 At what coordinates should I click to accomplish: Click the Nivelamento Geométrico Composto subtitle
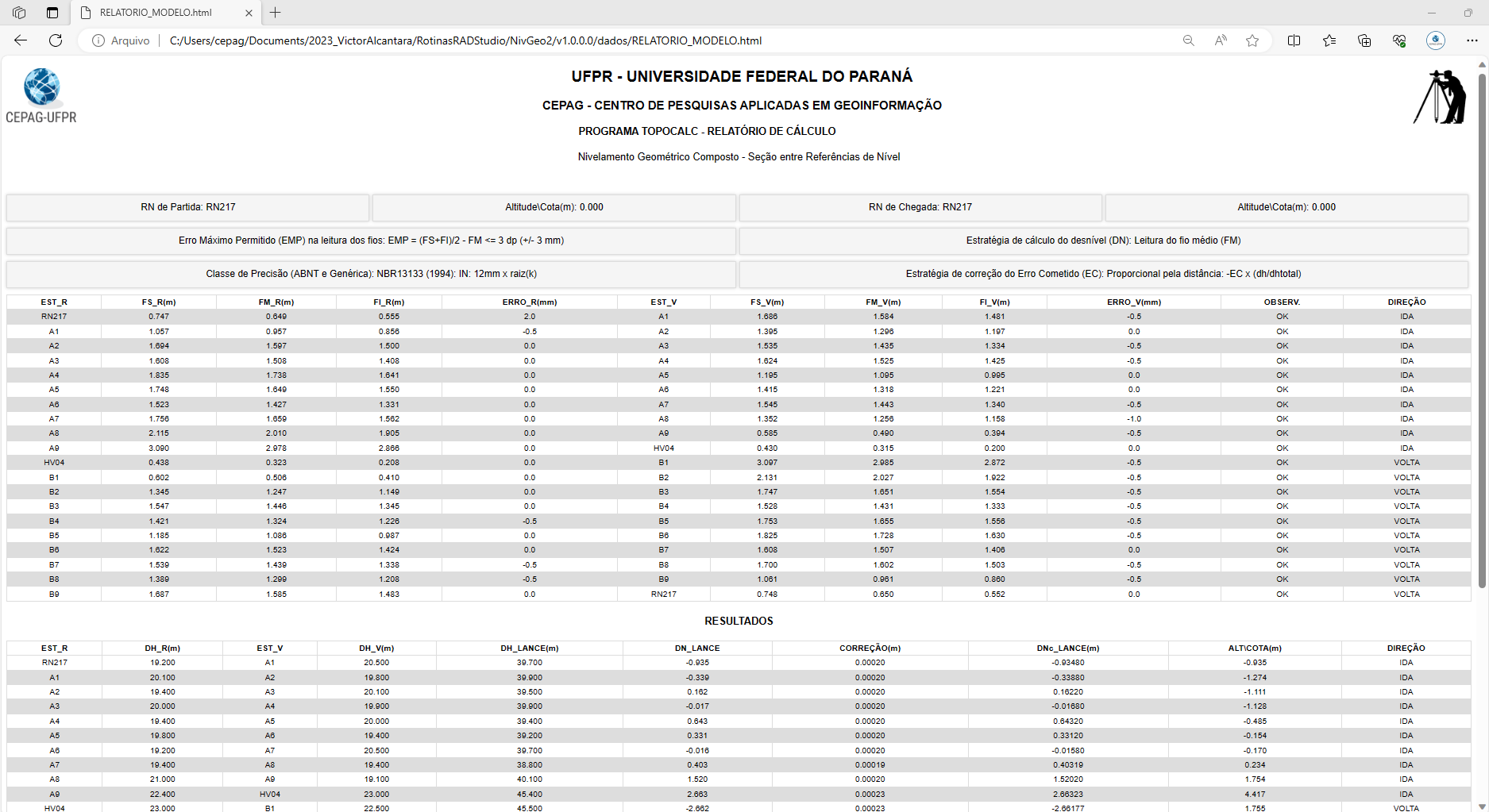[739, 157]
